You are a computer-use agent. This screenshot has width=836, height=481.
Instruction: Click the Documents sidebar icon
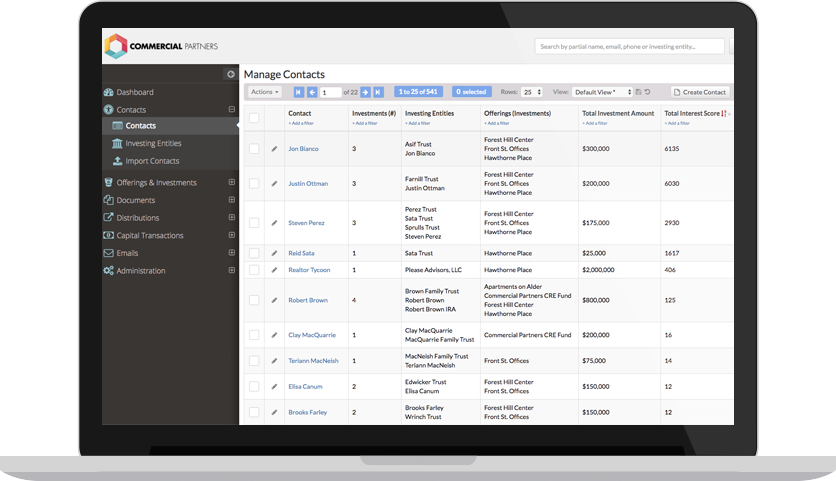(x=109, y=200)
